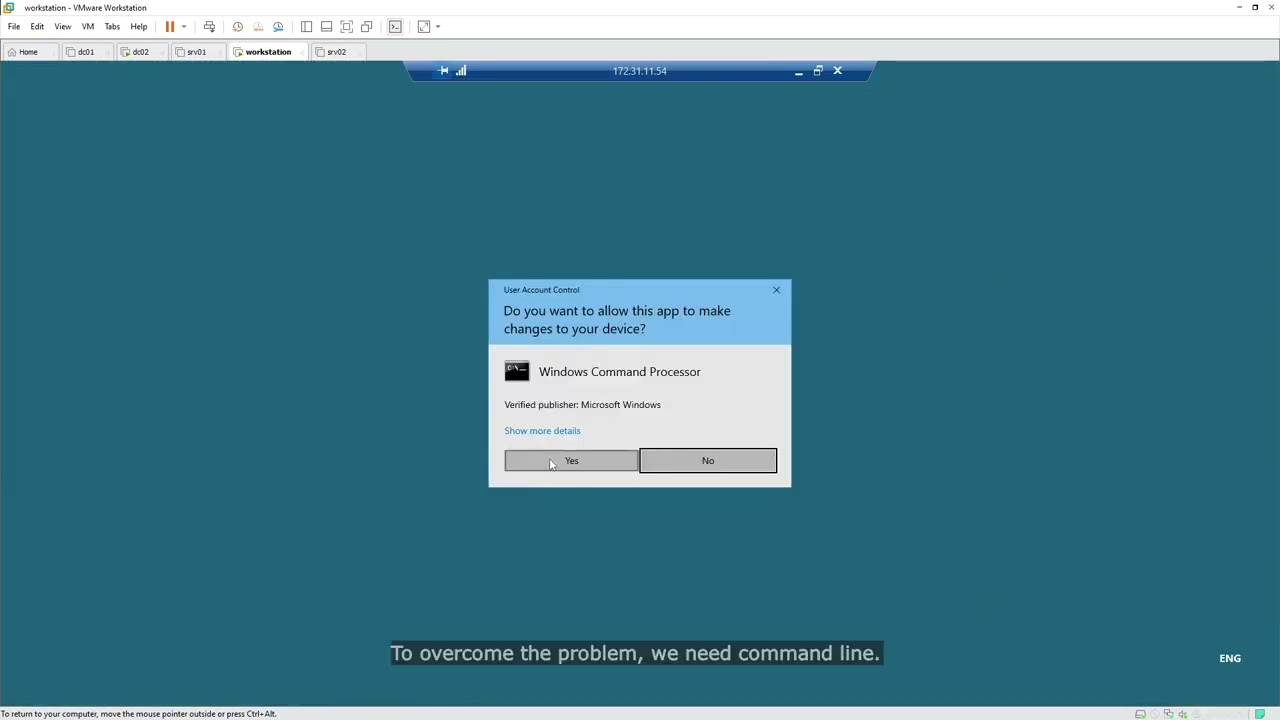Screen dimensions: 1280x720
Task: Open the Show more details link
Action: pyautogui.click(x=542, y=431)
